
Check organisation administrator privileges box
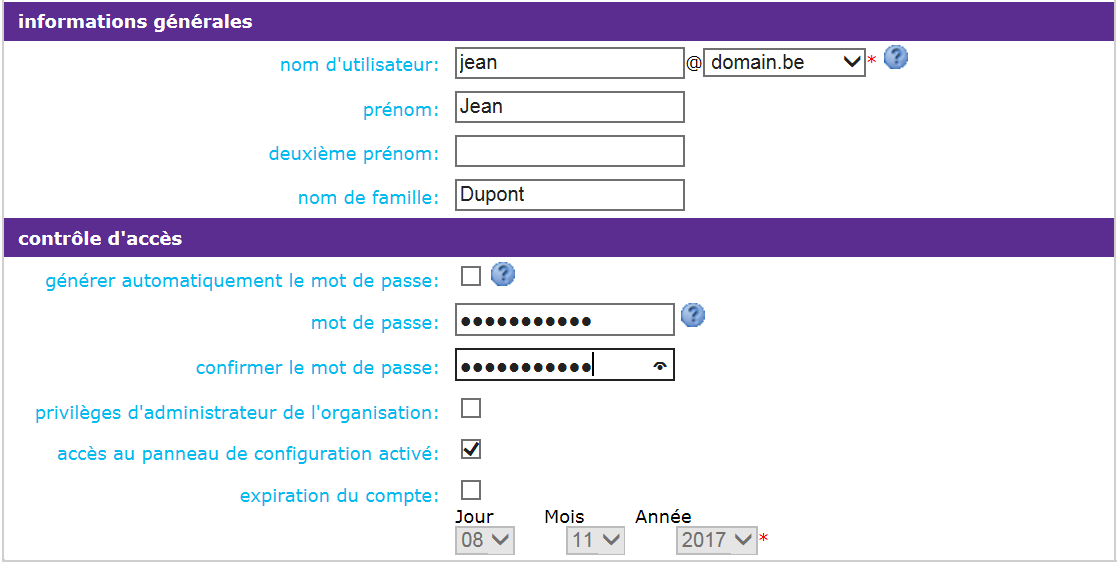click(471, 408)
